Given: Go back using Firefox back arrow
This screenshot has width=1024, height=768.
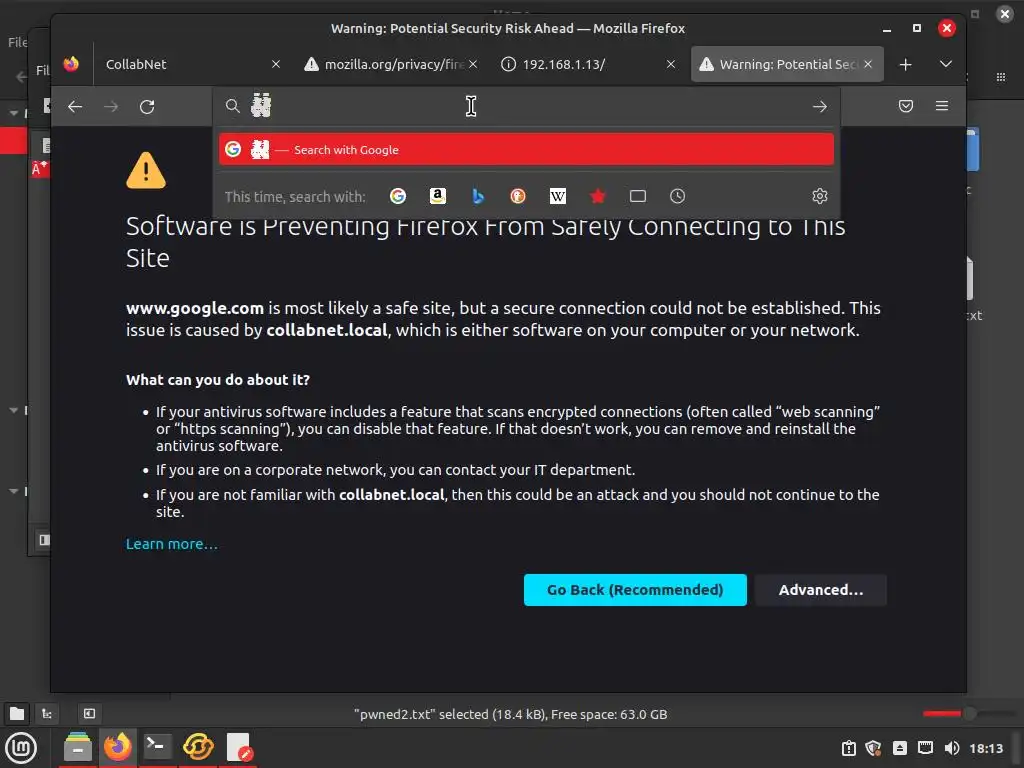Looking at the screenshot, I should click(x=75, y=106).
